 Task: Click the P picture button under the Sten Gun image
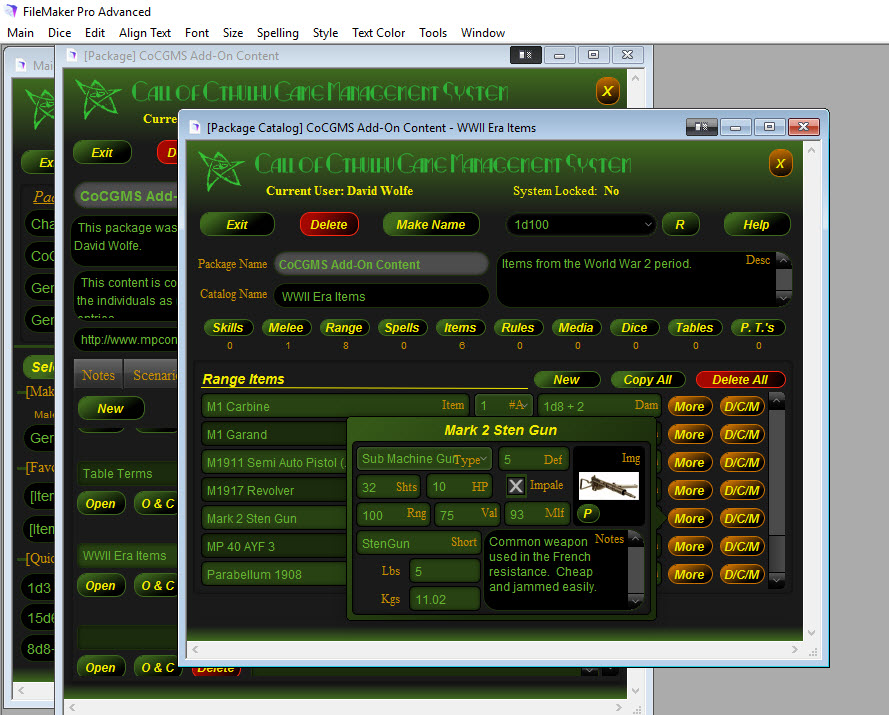coord(587,514)
